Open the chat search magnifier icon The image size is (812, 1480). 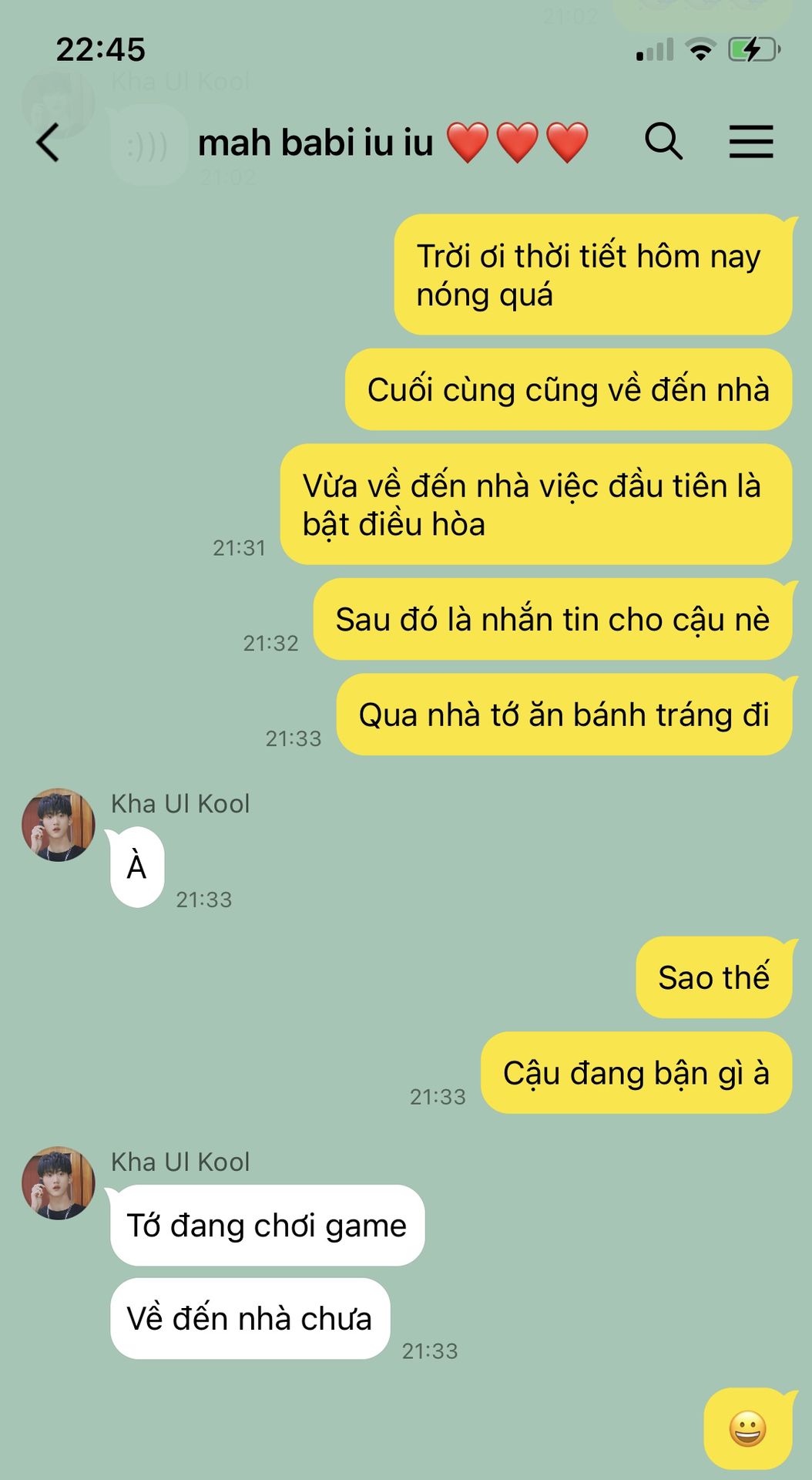[x=663, y=141]
